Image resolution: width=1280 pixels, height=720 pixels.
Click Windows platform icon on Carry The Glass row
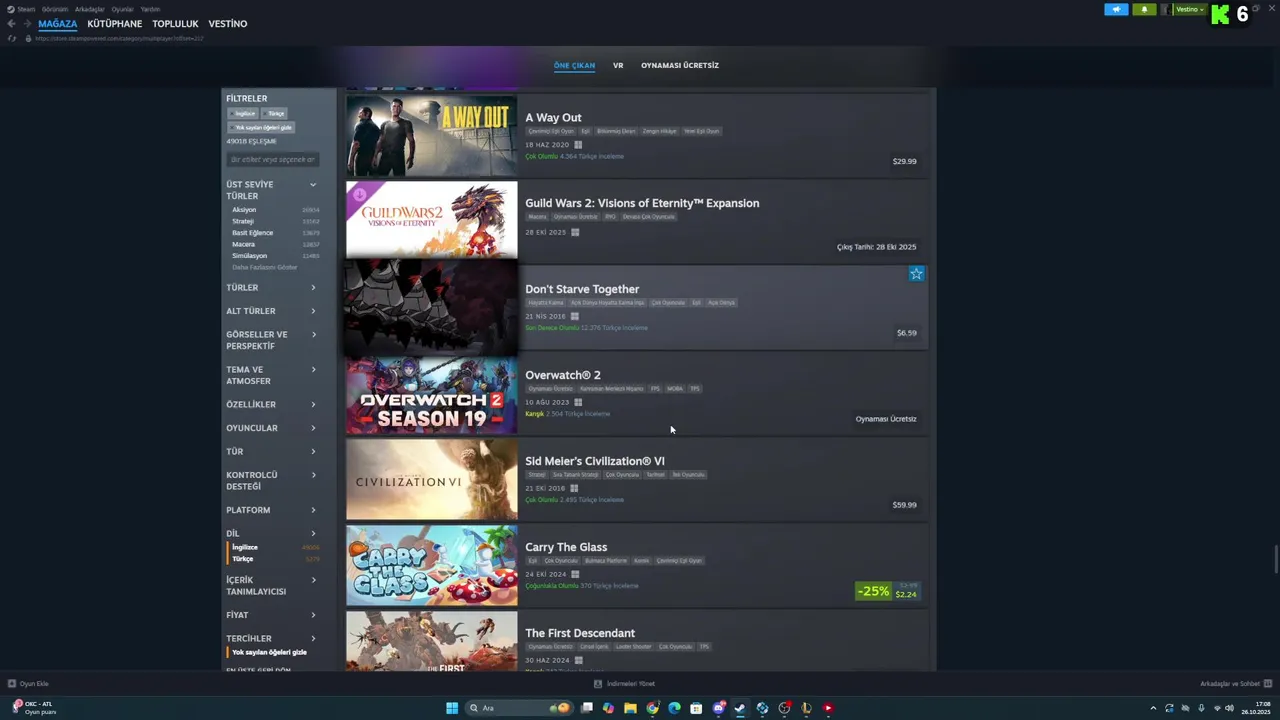[575, 574]
